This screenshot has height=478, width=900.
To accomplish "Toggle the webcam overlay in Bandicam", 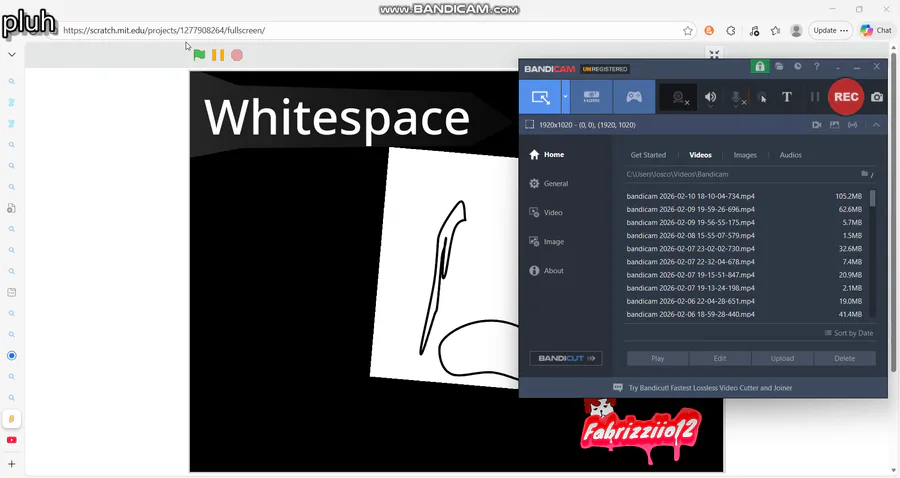I will point(679,98).
